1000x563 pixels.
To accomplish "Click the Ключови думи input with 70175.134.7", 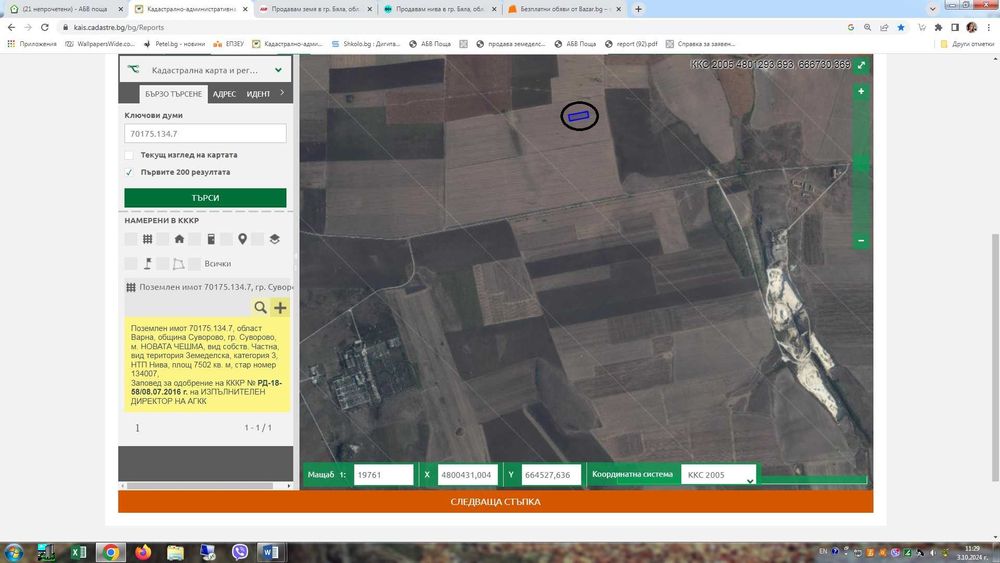I will [x=205, y=133].
